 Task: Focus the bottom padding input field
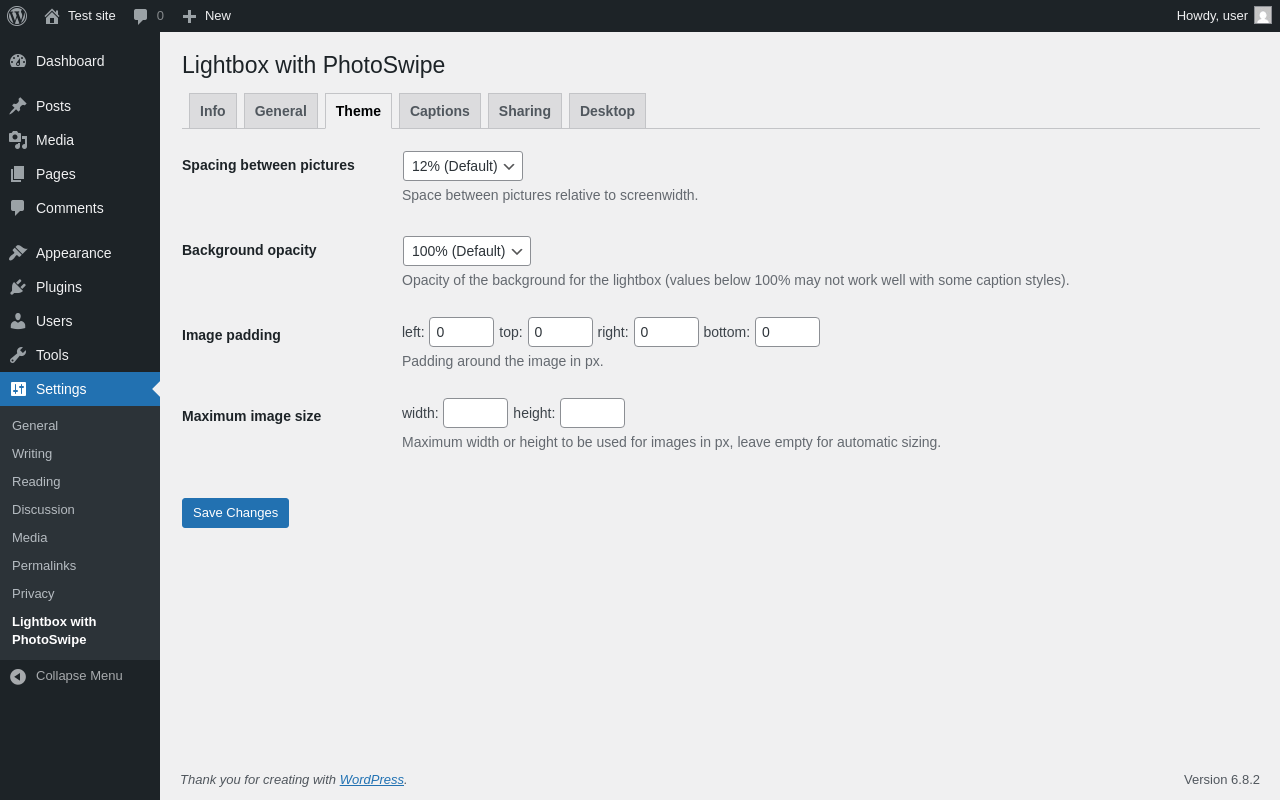[787, 332]
